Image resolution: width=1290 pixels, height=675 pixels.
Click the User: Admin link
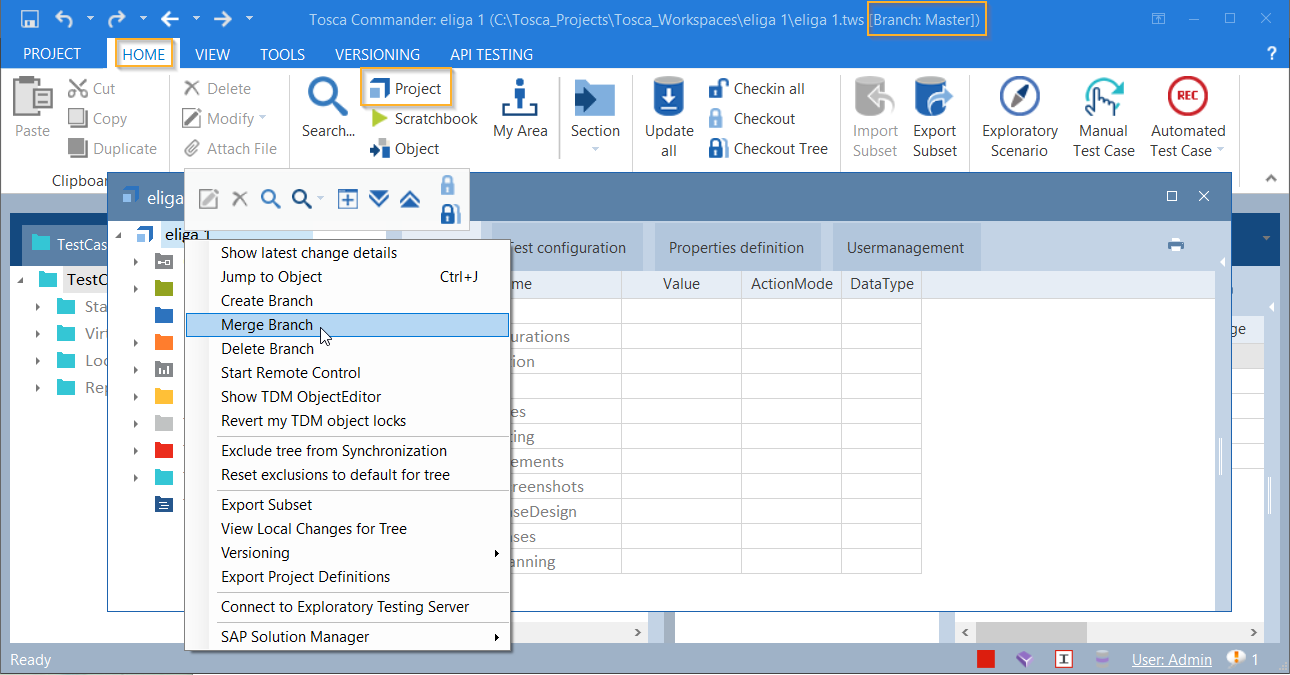coord(1171,660)
